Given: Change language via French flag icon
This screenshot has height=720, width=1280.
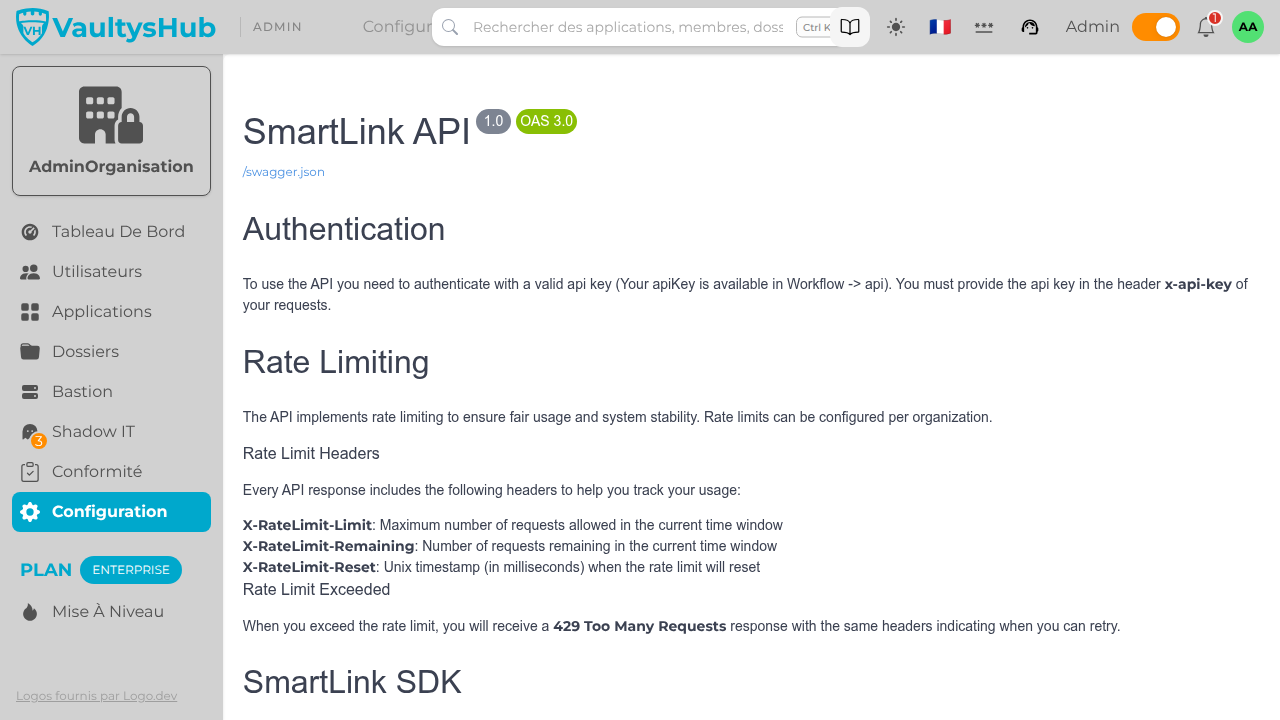Looking at the screenshot, I should click(x=940, y=27).
